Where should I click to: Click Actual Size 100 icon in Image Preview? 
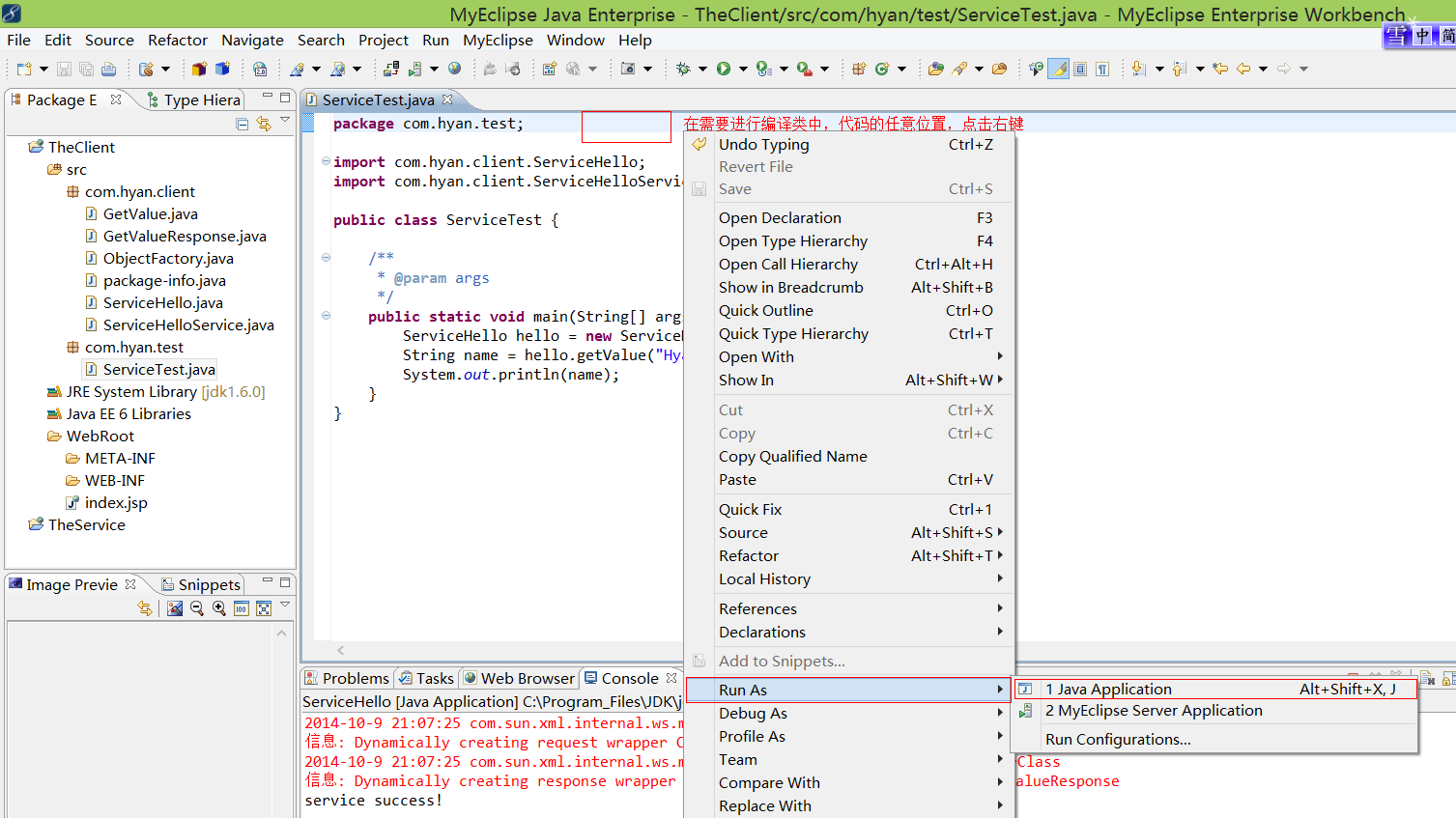click(x=242, y=608)
